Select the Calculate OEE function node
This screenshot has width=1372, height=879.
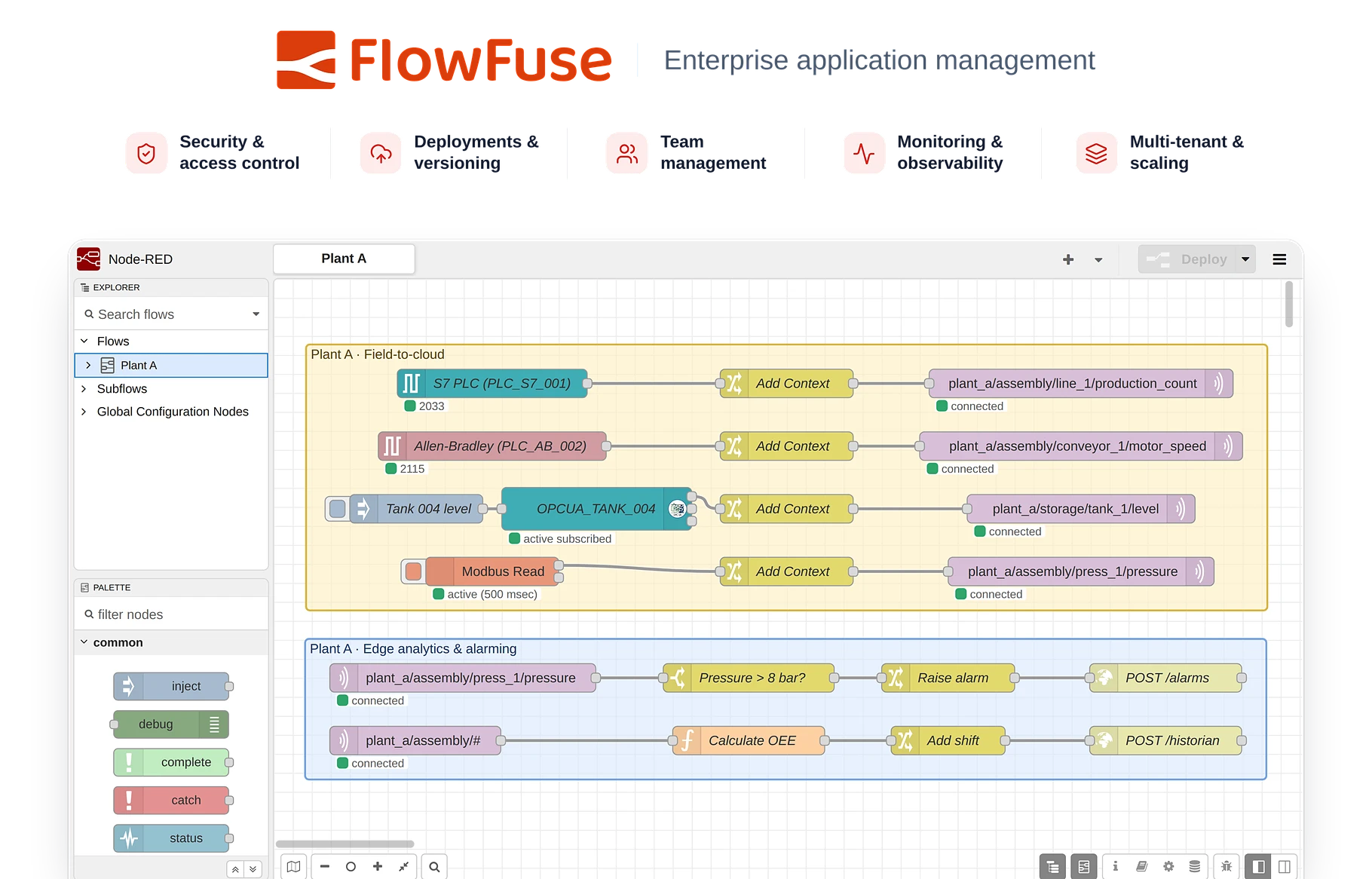point(749,740)
